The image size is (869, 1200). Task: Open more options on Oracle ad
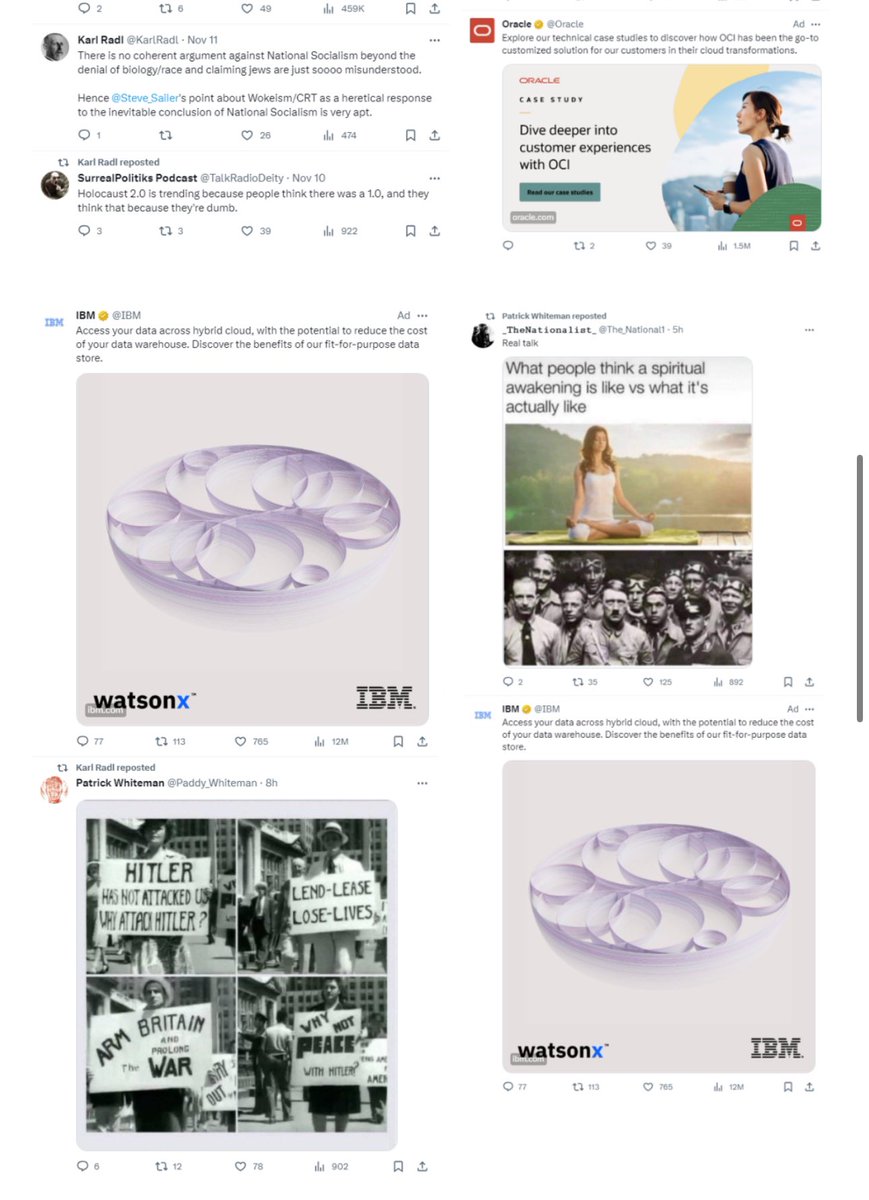pyautogui.click(x=817, y=23)
